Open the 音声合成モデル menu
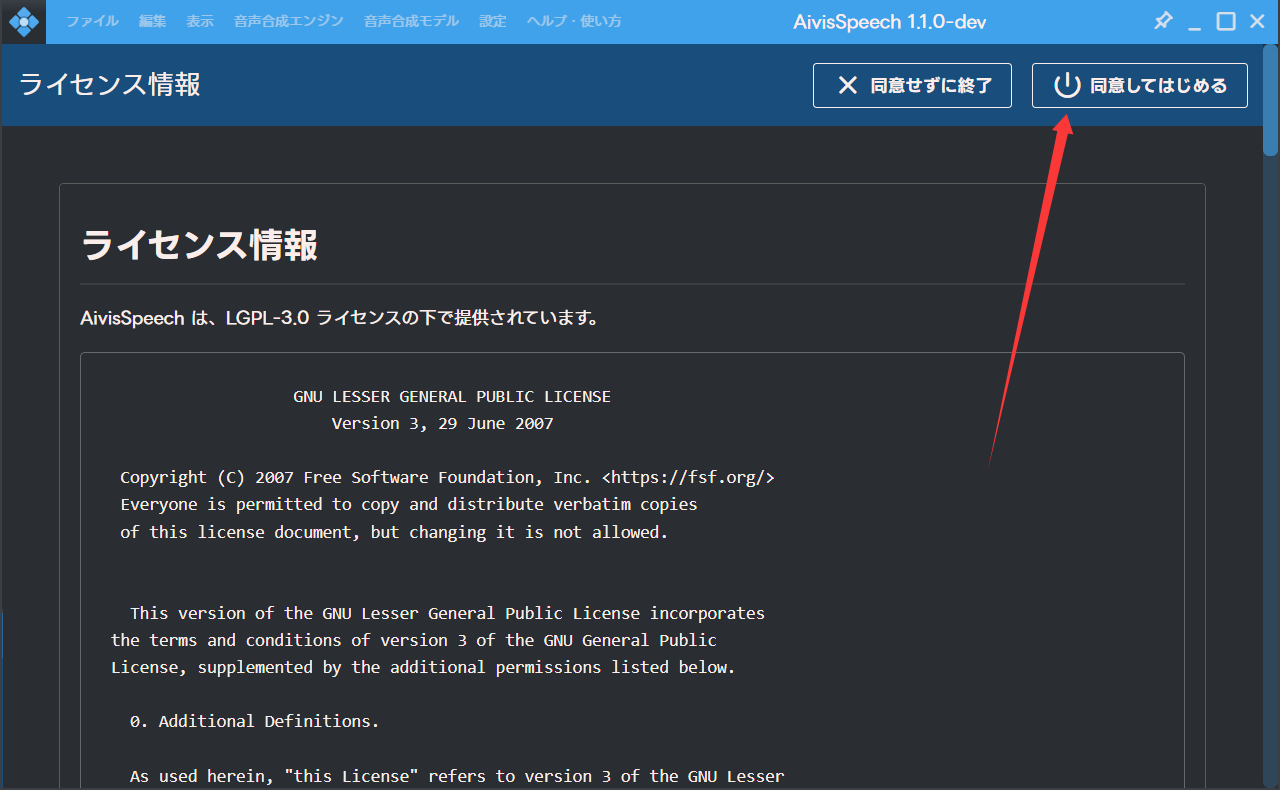Viewport: 1280px width, 790px height. coord(412,21)
